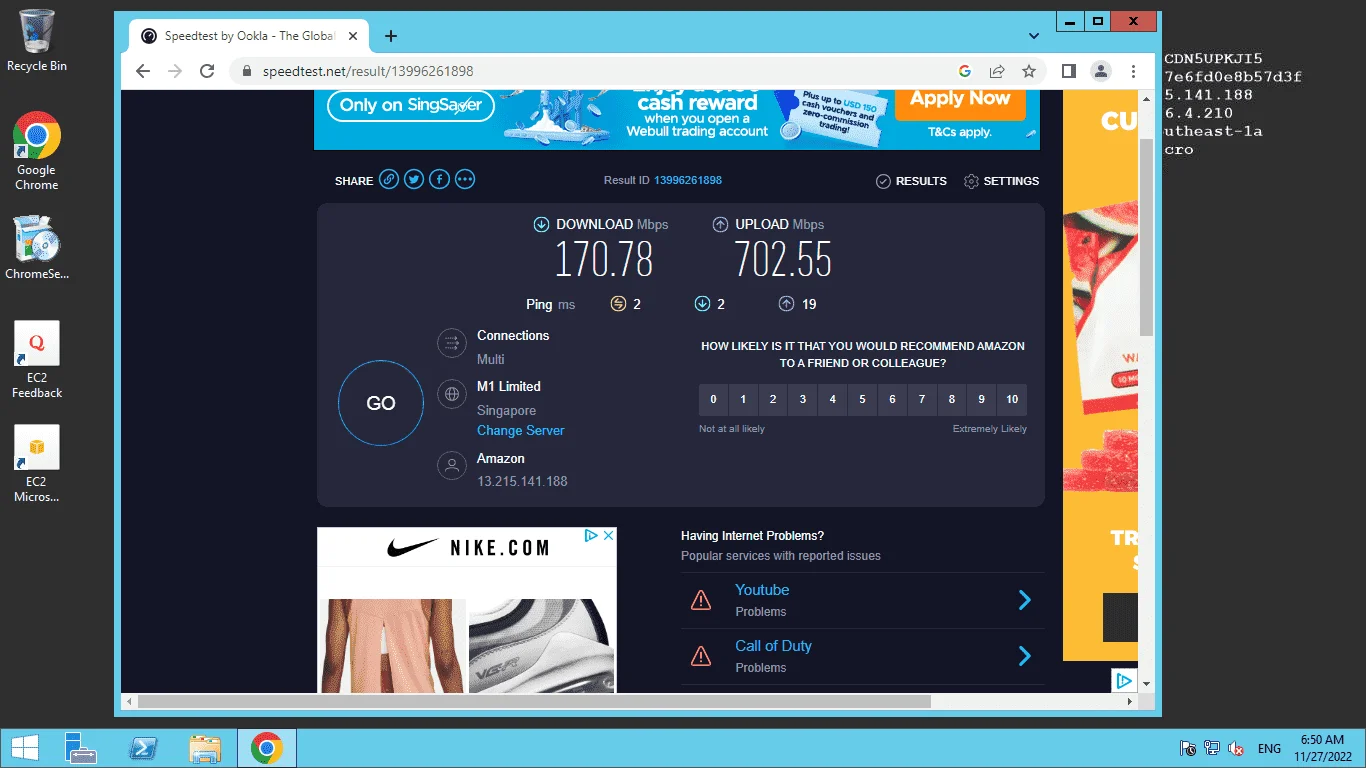Open the Chrome three-dot menu
This screenshot has width=1366, height=768.
click(x=1133, y=71)
